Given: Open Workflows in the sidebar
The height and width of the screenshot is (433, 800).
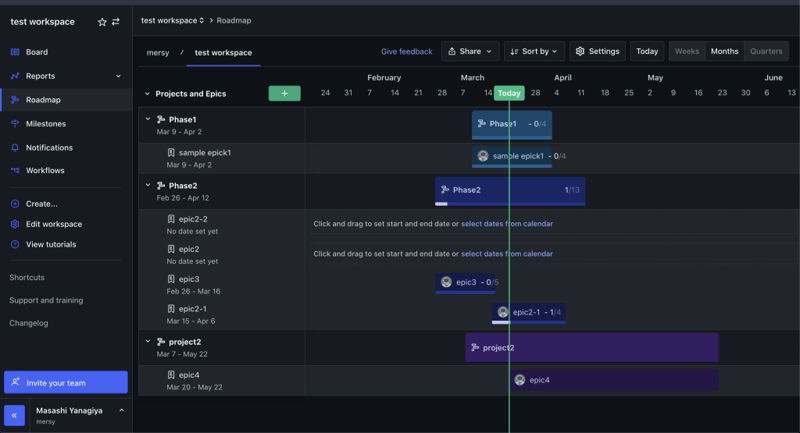Looking at the screenshot, I should 45,171.
